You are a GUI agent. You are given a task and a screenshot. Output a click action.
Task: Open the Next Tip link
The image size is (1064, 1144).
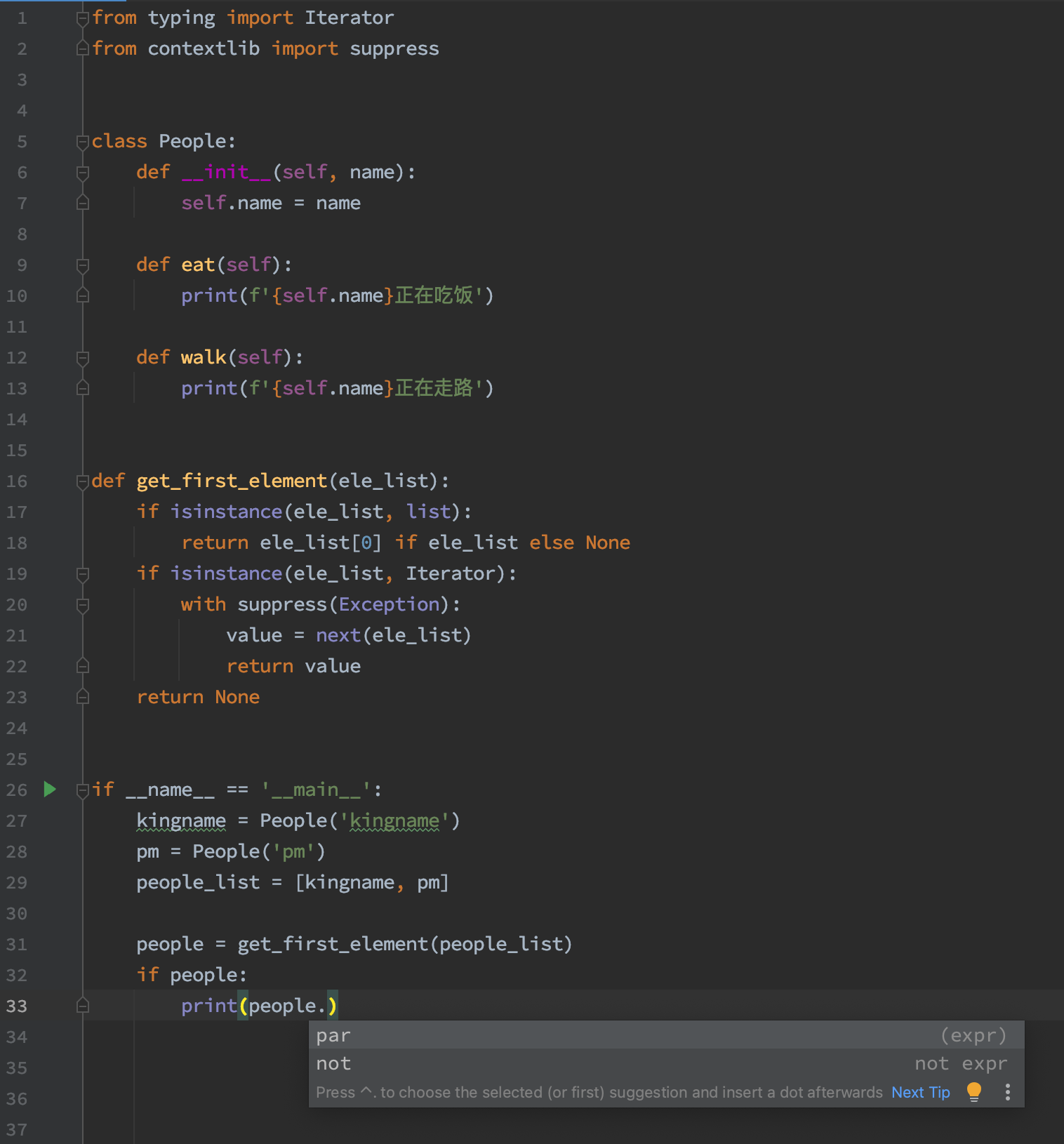pos(920,1093)
